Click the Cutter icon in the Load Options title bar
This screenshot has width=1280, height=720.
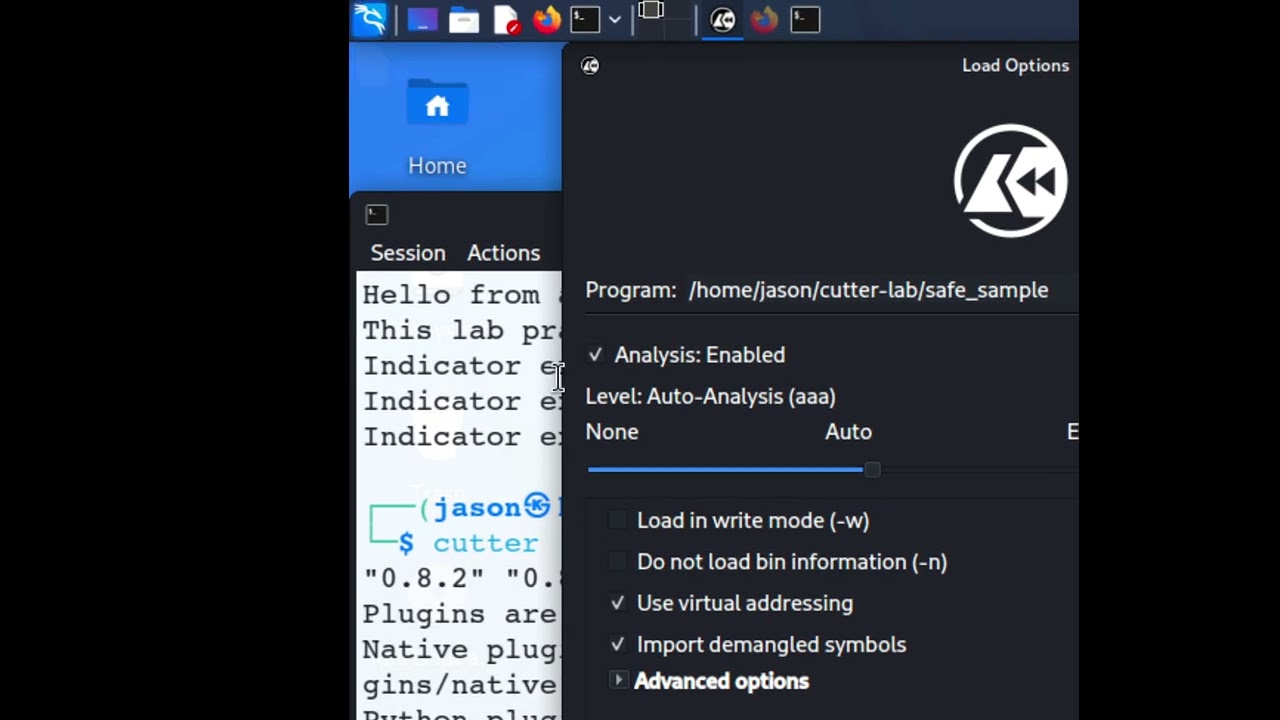point(590,65)
